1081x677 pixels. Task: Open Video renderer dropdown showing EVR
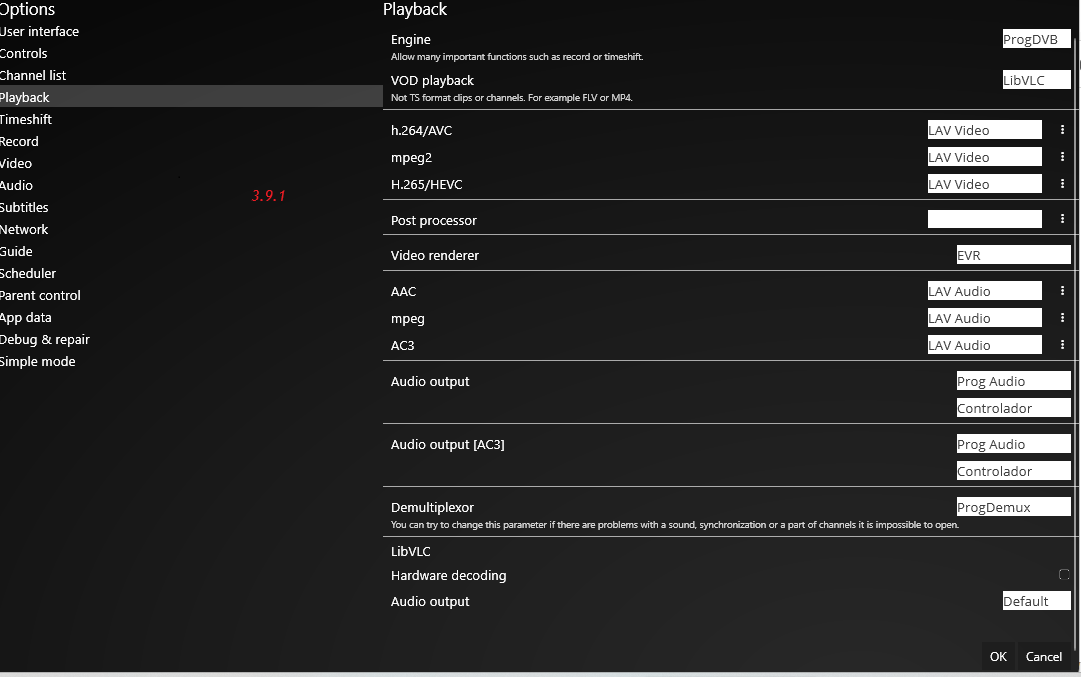1013,255
